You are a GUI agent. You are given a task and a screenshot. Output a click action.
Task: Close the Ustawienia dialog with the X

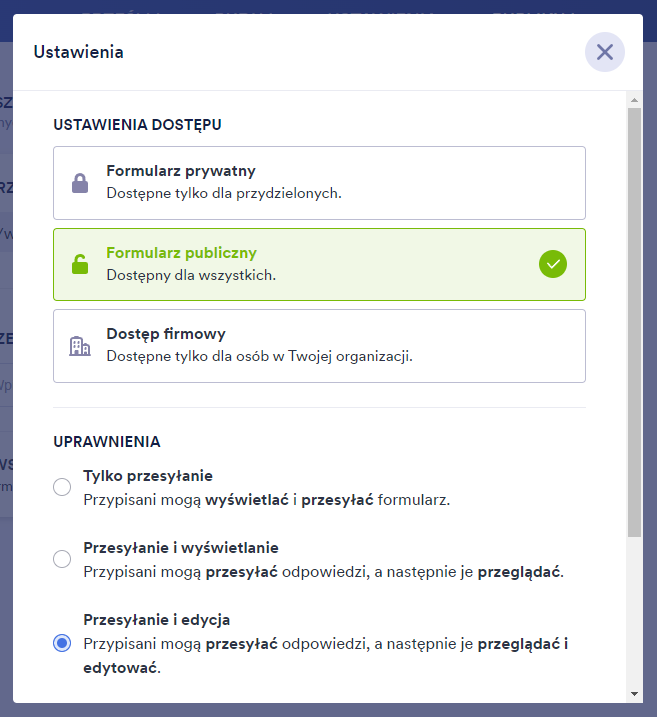point(604,52)
